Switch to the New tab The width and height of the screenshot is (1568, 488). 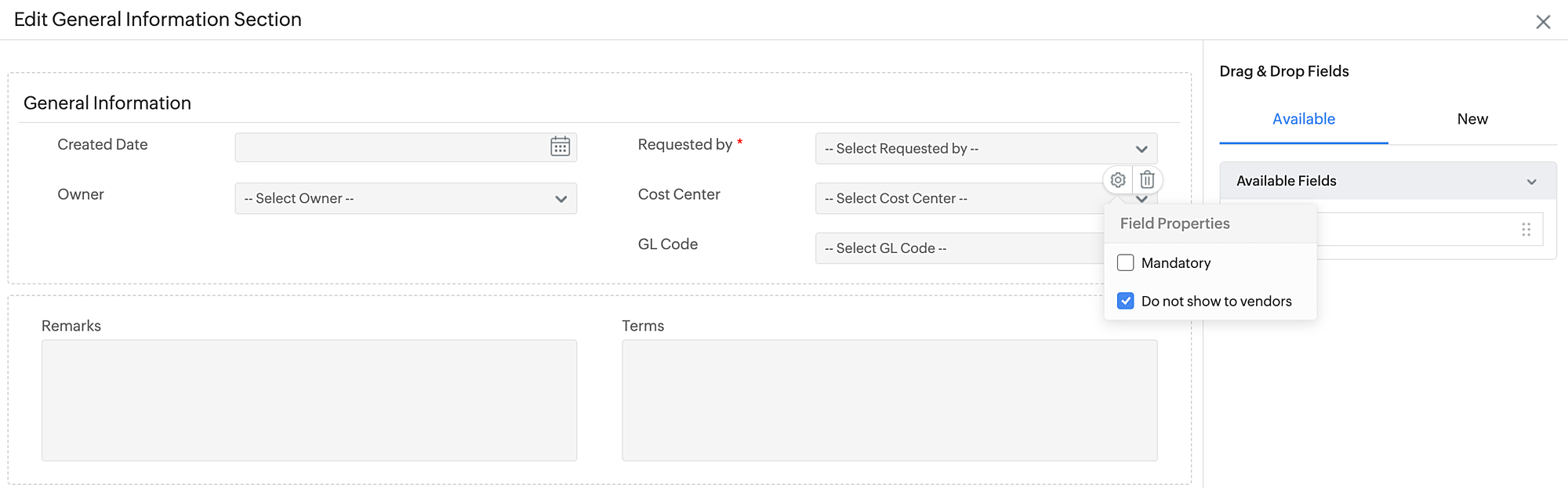[1472, 119]
